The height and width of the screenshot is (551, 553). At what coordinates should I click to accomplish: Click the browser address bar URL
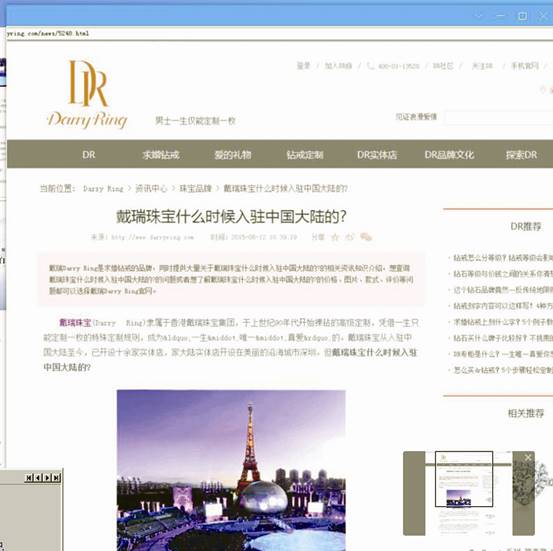click(x=48, y=34)
